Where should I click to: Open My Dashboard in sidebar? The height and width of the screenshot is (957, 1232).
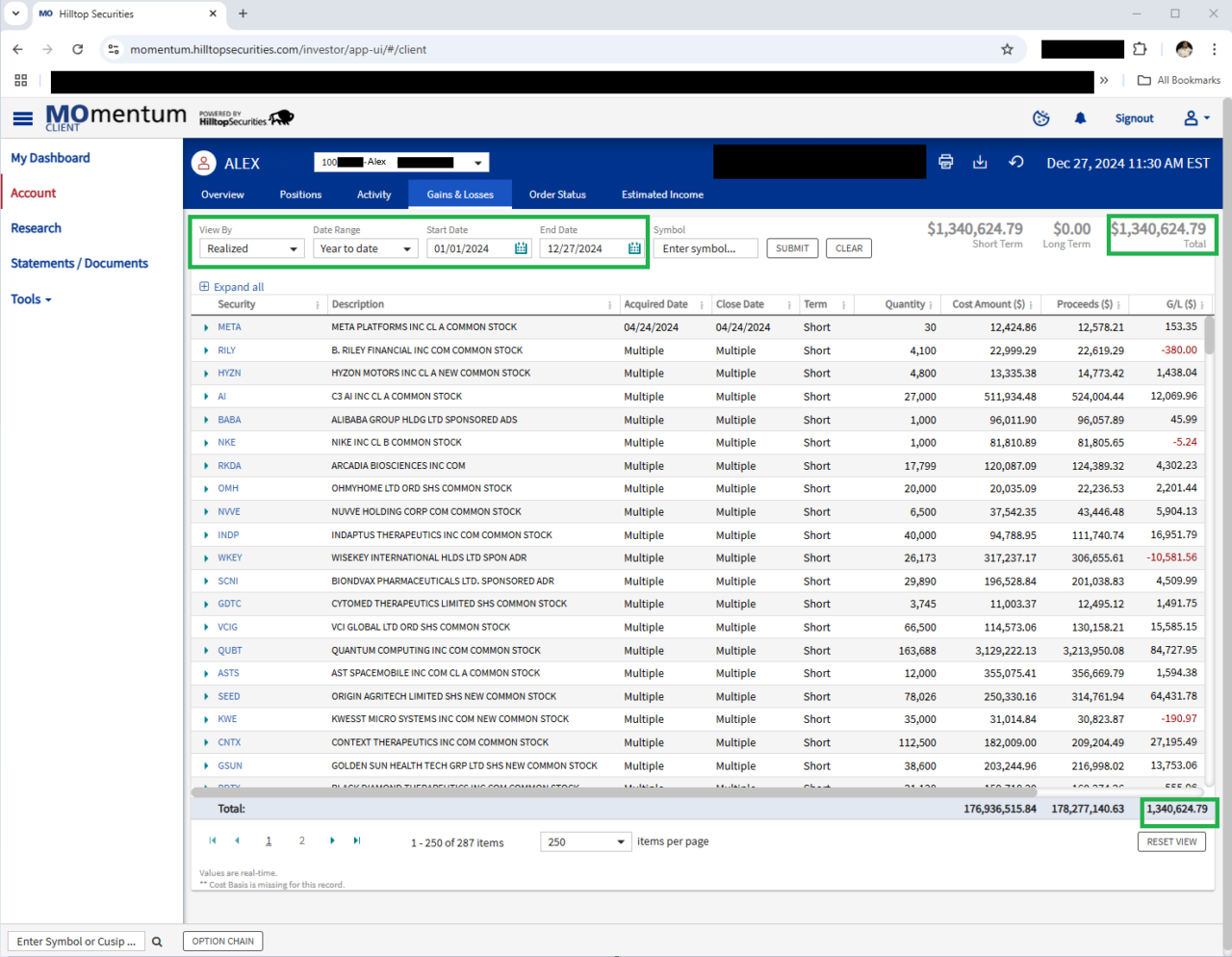coord(50,158)
